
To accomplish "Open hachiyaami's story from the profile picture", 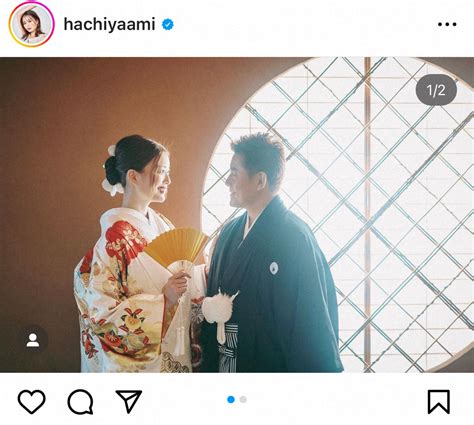I will click(x=32, y=24).
